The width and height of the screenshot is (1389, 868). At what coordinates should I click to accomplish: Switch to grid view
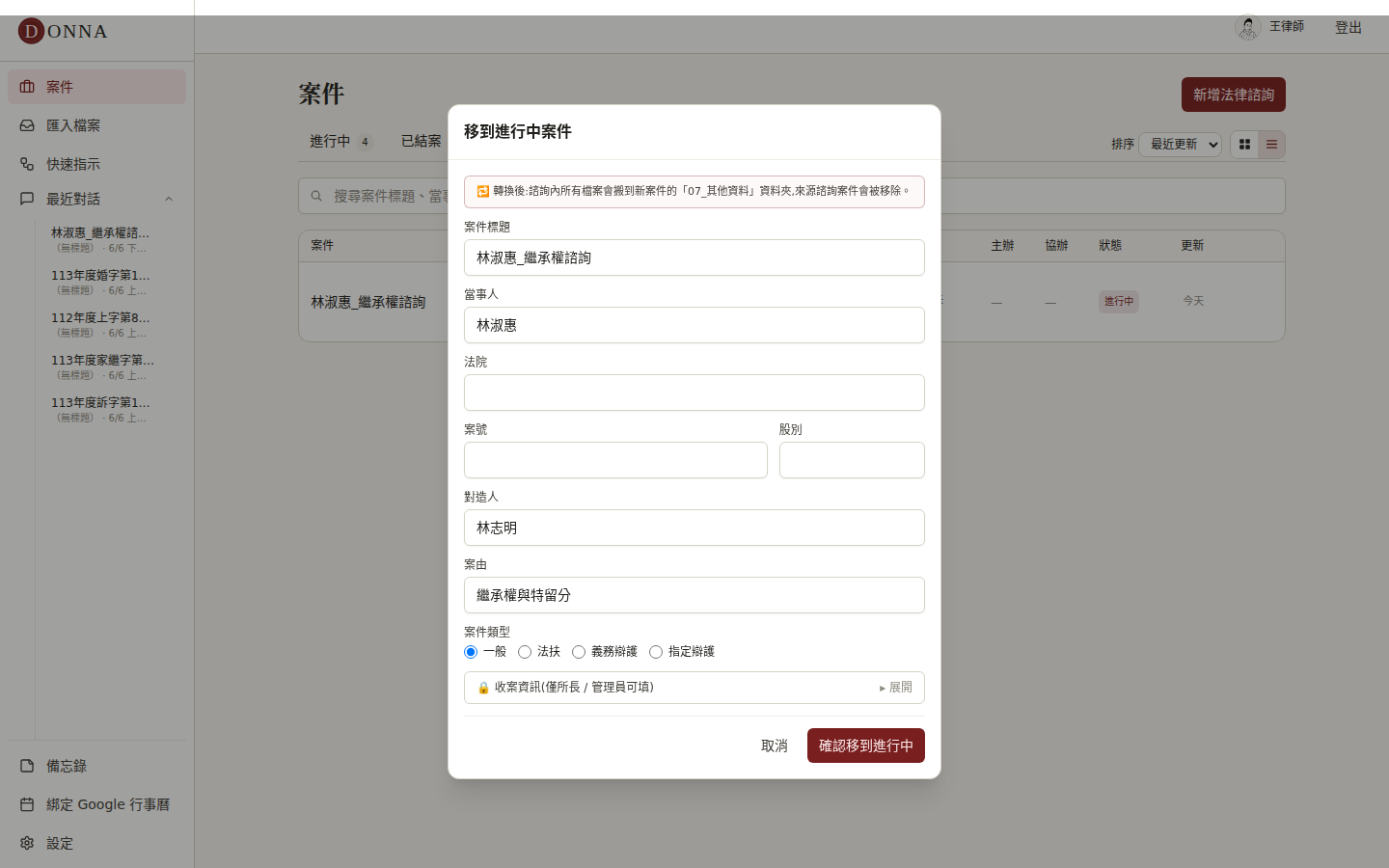1244,145
